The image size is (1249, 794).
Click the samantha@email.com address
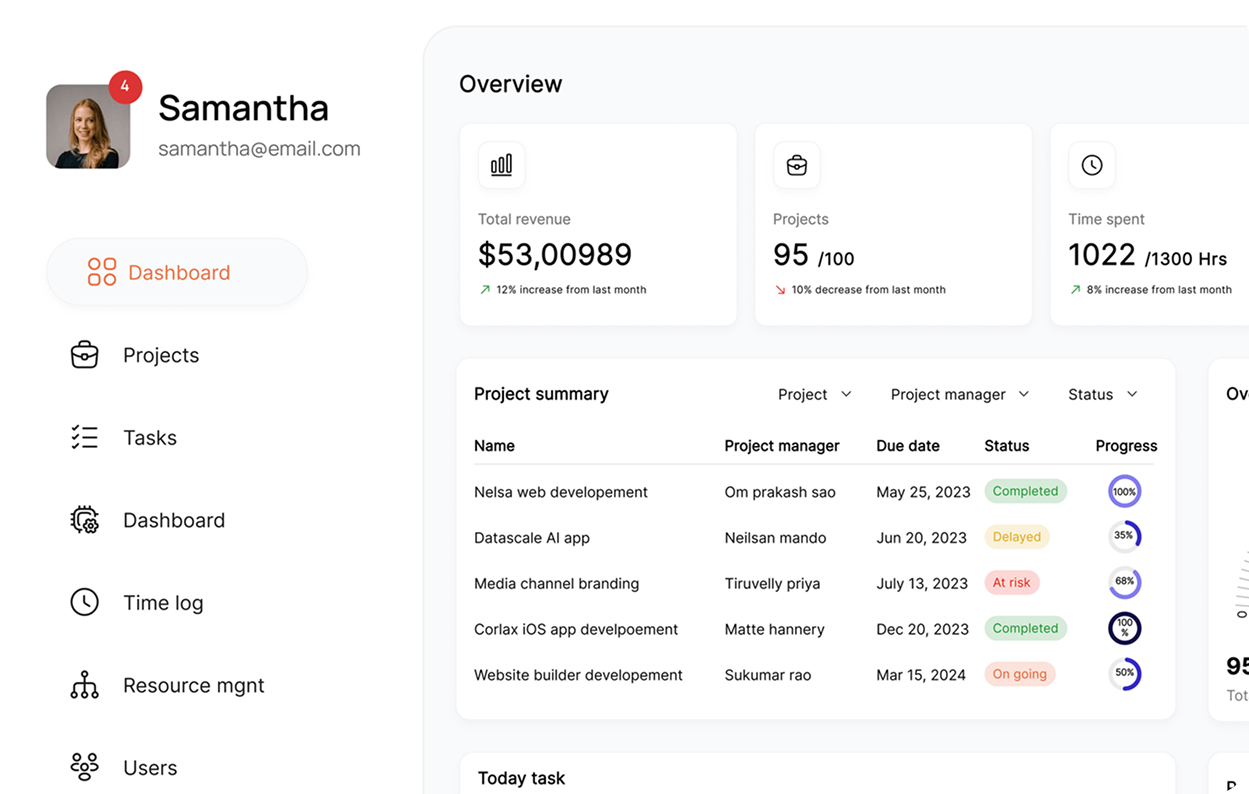click(x=259, y=149)
